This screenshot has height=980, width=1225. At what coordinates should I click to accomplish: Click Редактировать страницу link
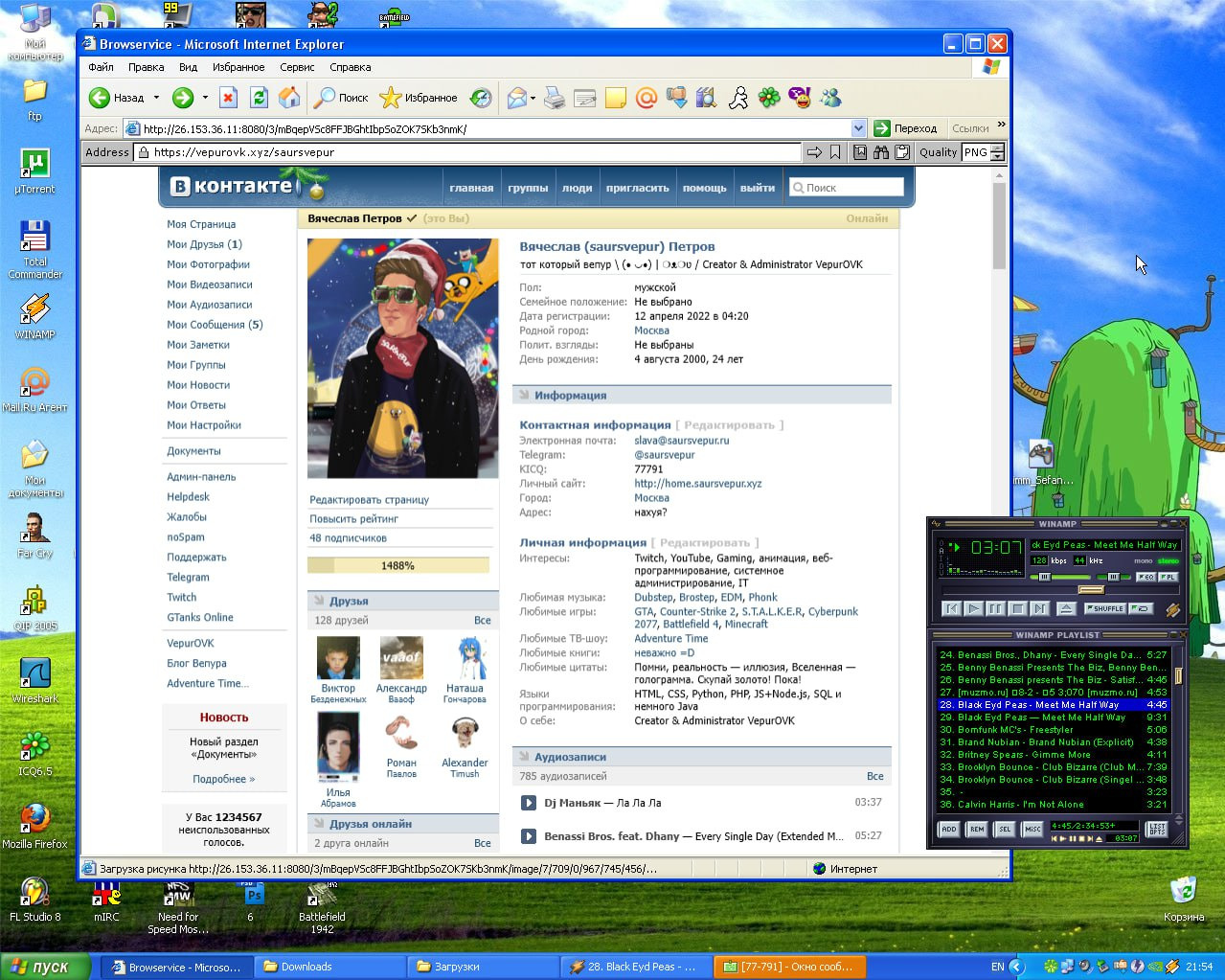tap(369, 500)
